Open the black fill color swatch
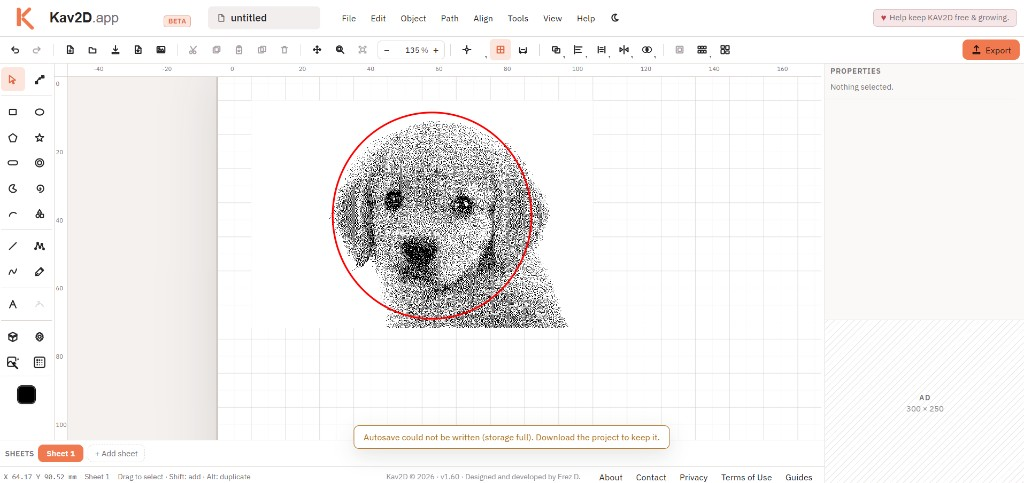 point(26,395)
